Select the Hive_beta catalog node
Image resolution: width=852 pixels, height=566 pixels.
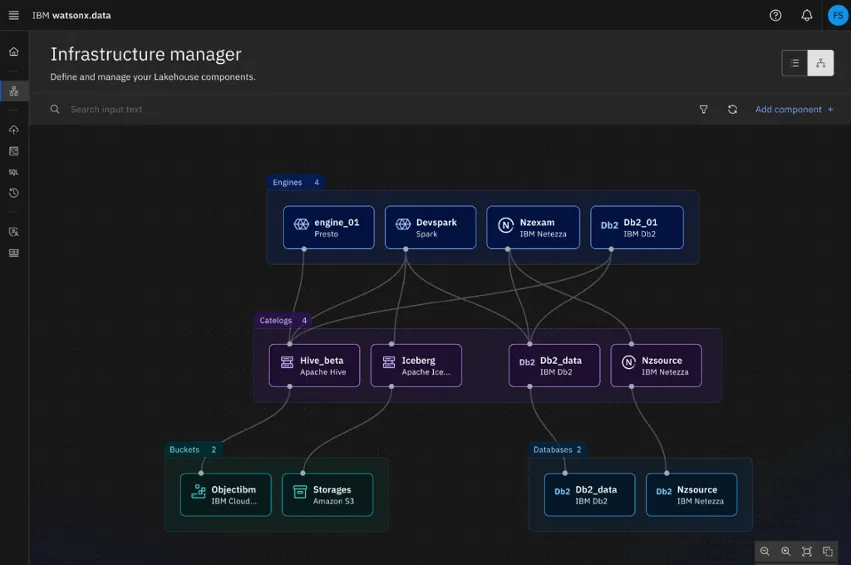click(315, 366)
